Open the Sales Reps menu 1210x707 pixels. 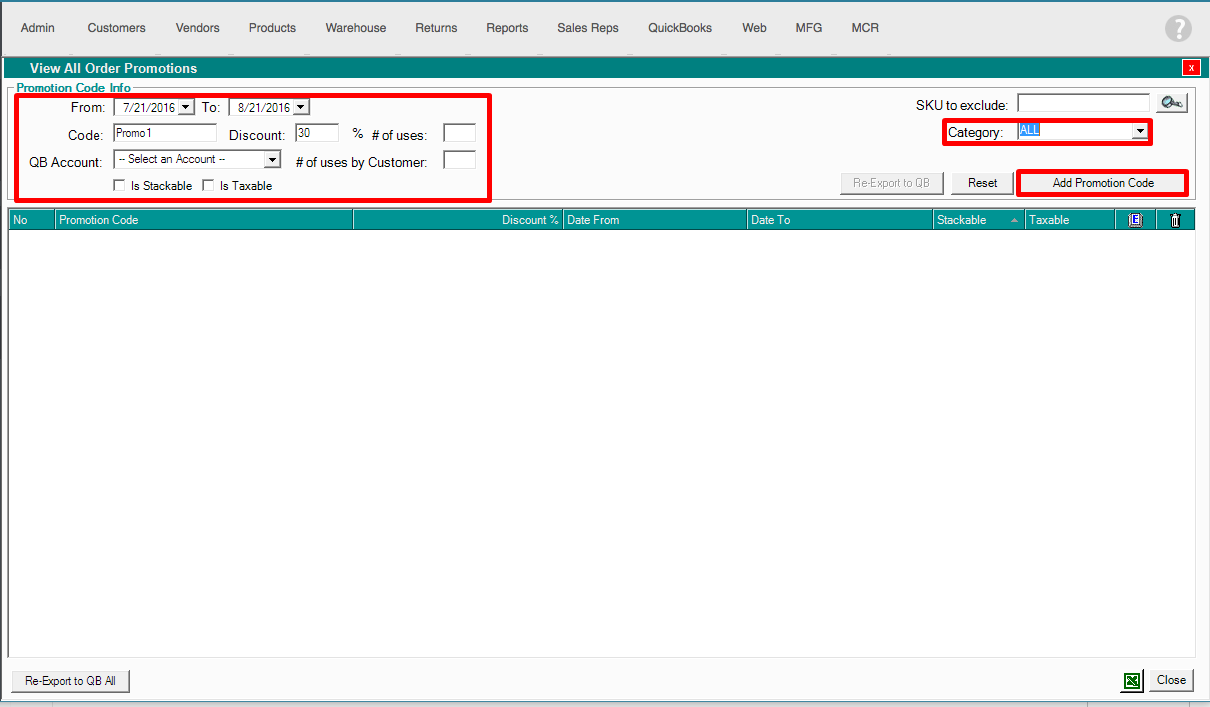(588, 28)
